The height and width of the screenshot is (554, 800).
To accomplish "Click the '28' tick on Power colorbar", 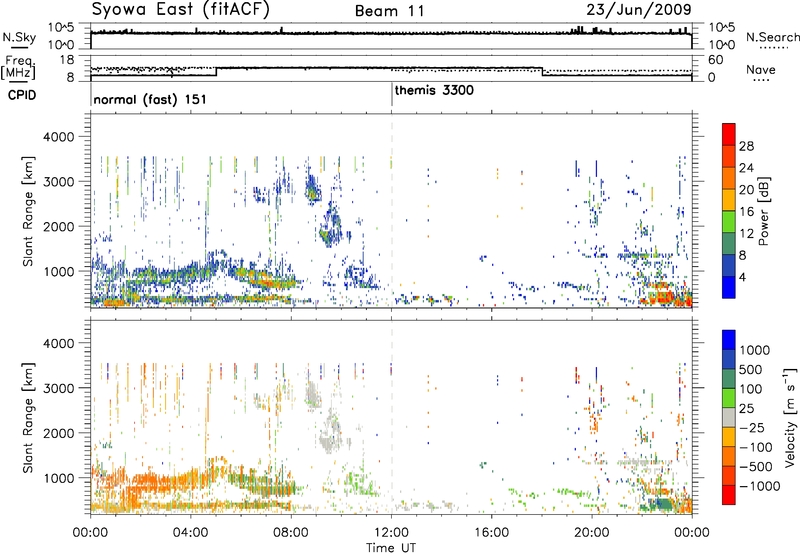I will point(746,146).
